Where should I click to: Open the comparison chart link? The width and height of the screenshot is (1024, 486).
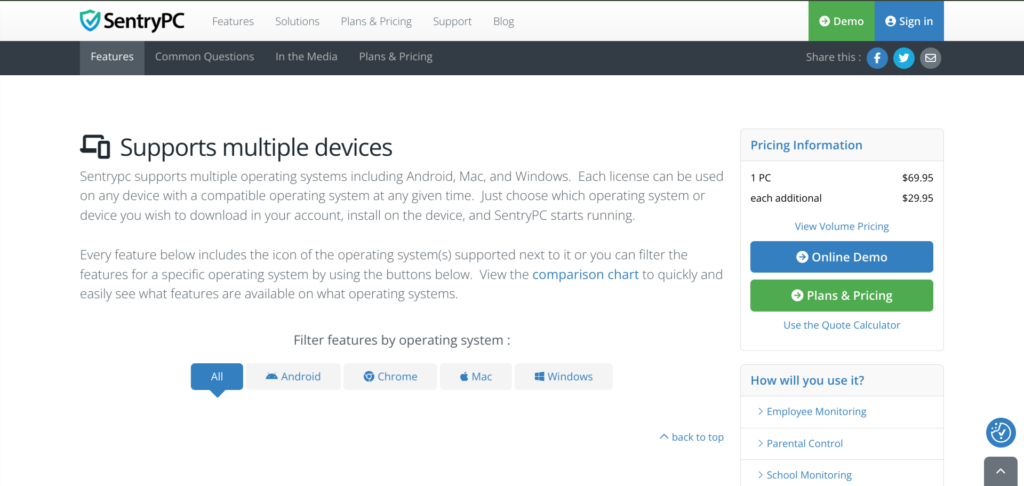[585, 274]
